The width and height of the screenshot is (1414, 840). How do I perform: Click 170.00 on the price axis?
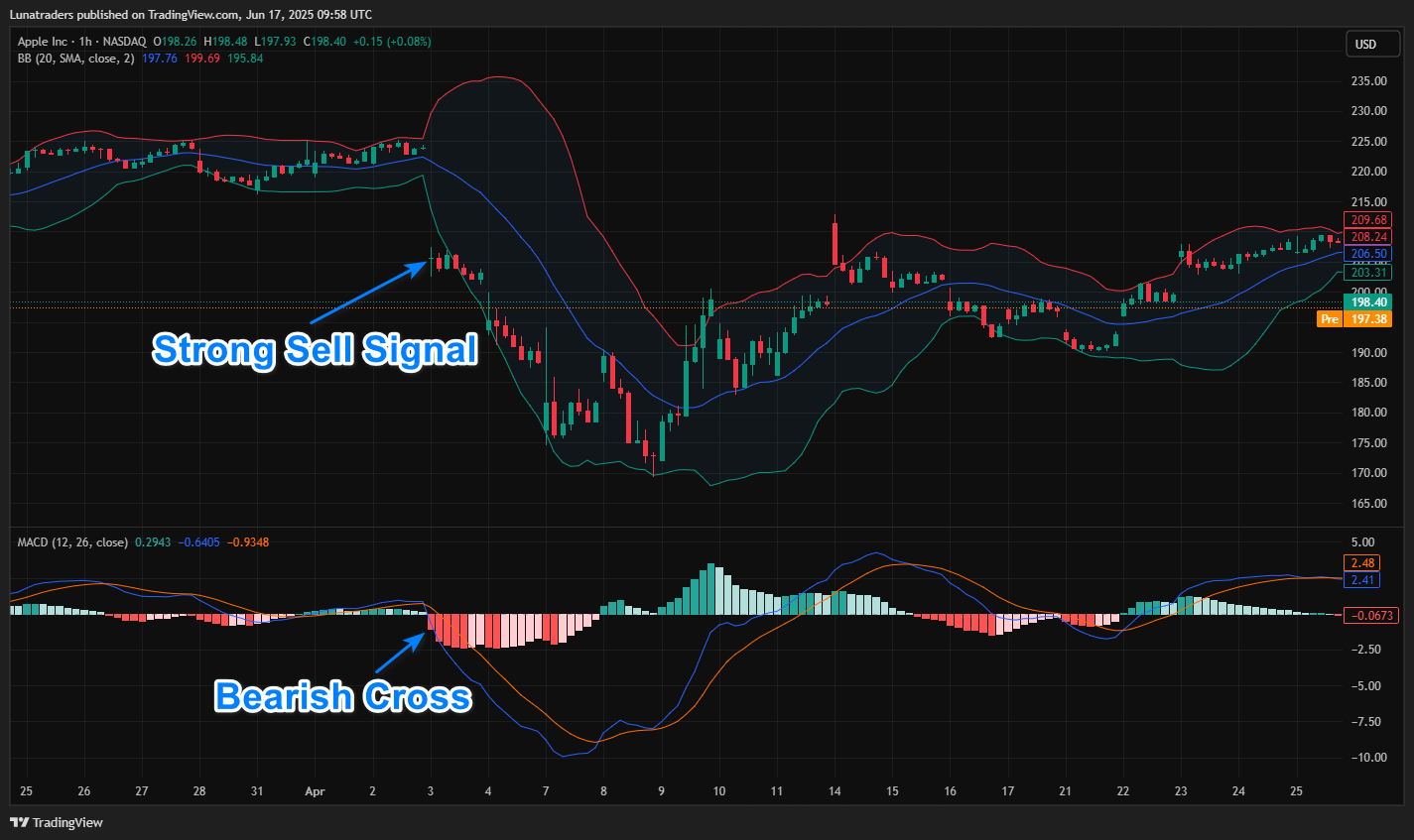(x=1368, y=473)
